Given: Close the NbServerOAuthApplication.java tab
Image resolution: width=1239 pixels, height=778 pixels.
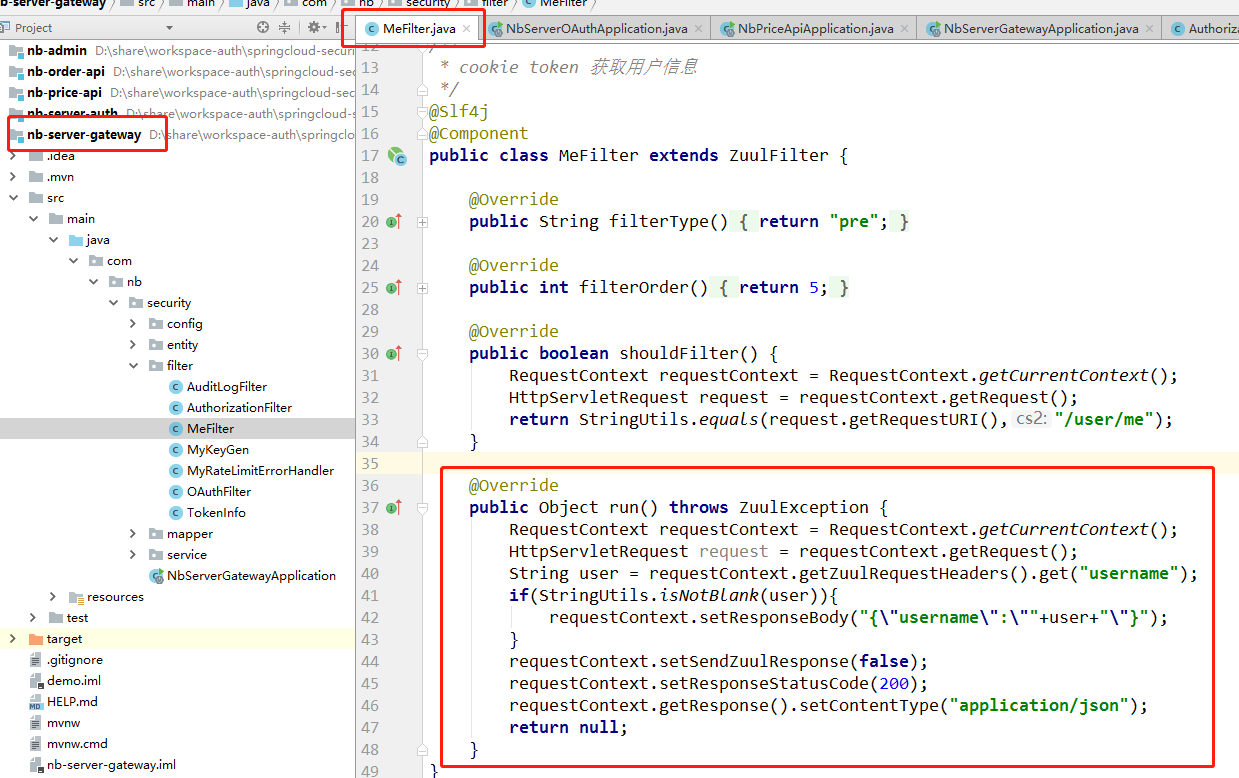Looking at the screenshot, I should 698,29.
